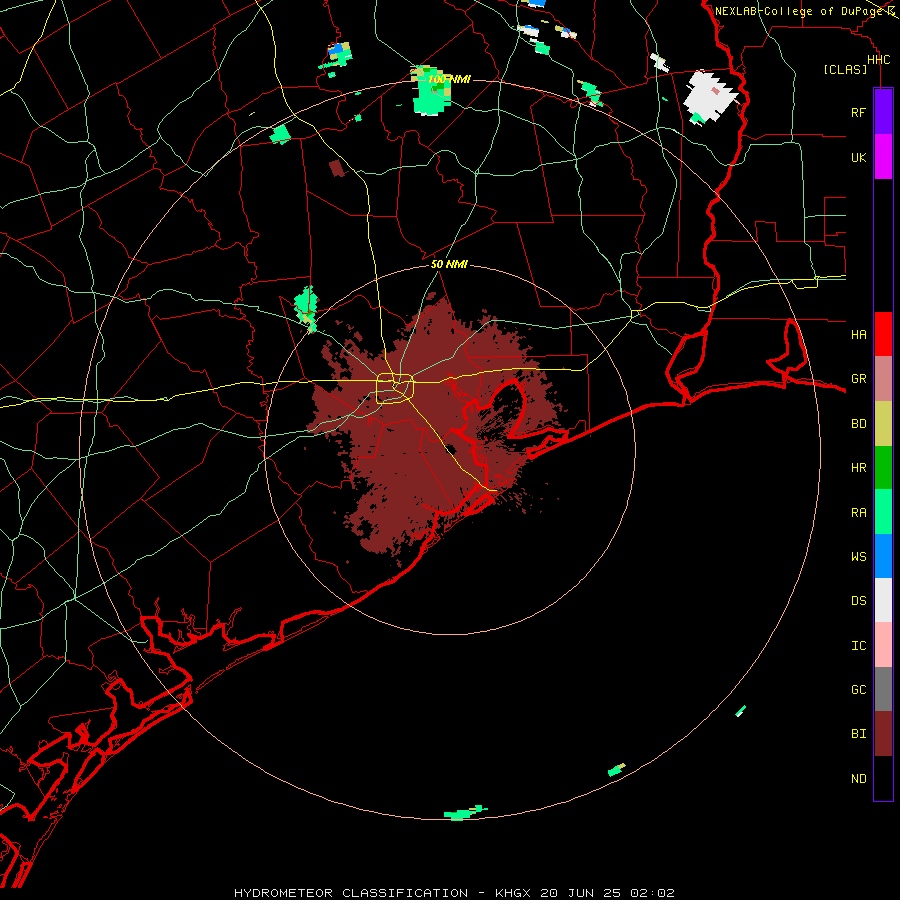This screenshot has width=900, height=900.
Task: Click the magenta UK legend color swatch
Action: pos(883,157)
